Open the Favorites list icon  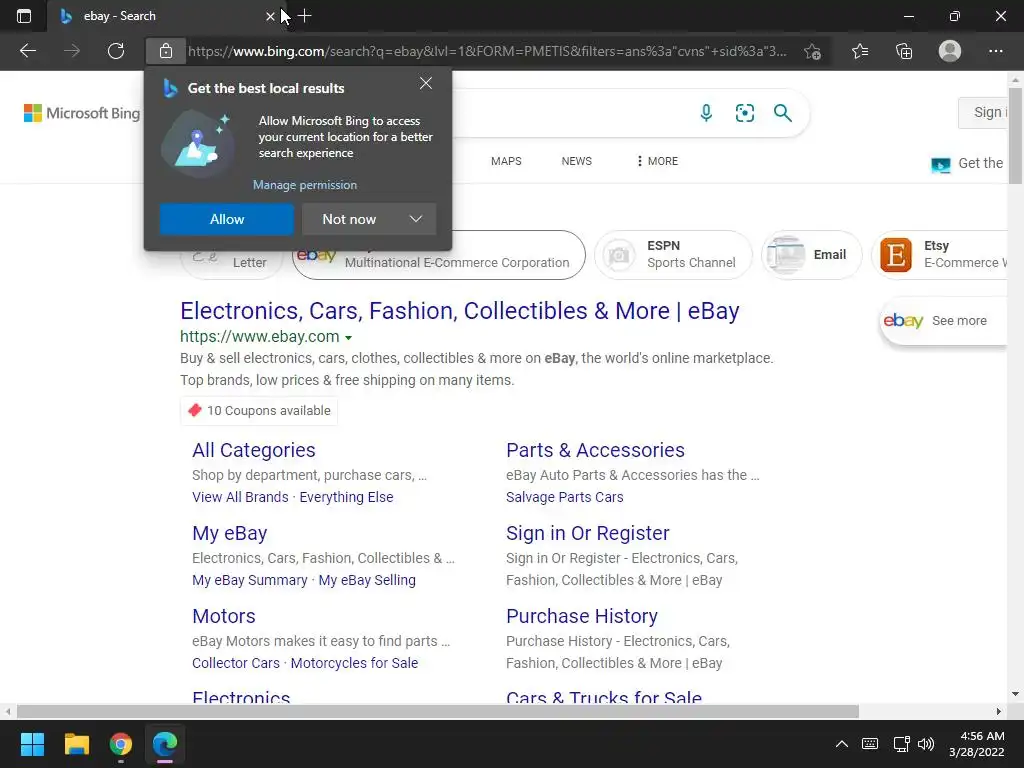click(x=860, y=51)
